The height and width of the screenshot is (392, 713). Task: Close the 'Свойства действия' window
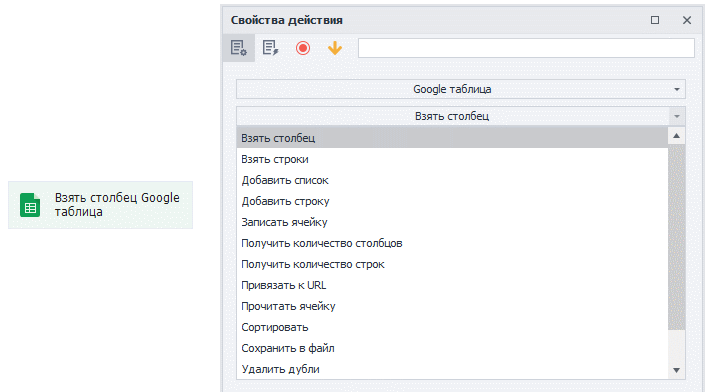click(687, 20)
